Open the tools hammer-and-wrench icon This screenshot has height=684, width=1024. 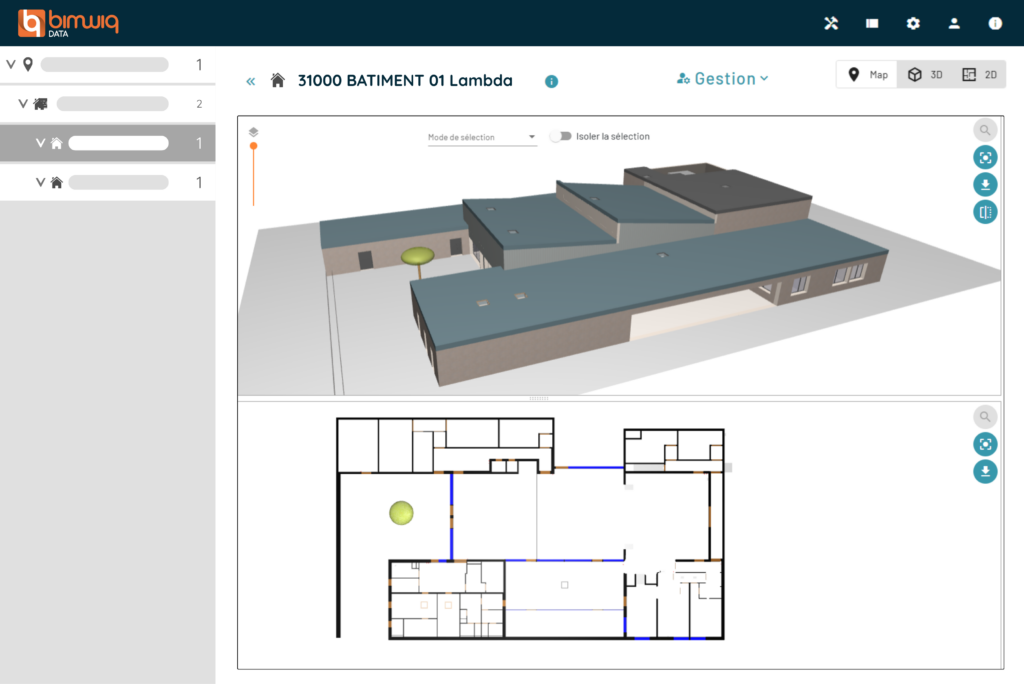pyautogui.click(x=831, y=24)
